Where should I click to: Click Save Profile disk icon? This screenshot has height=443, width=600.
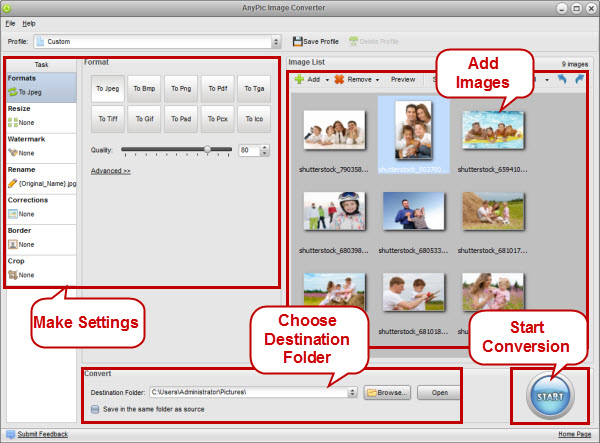[x=297, y=41]
